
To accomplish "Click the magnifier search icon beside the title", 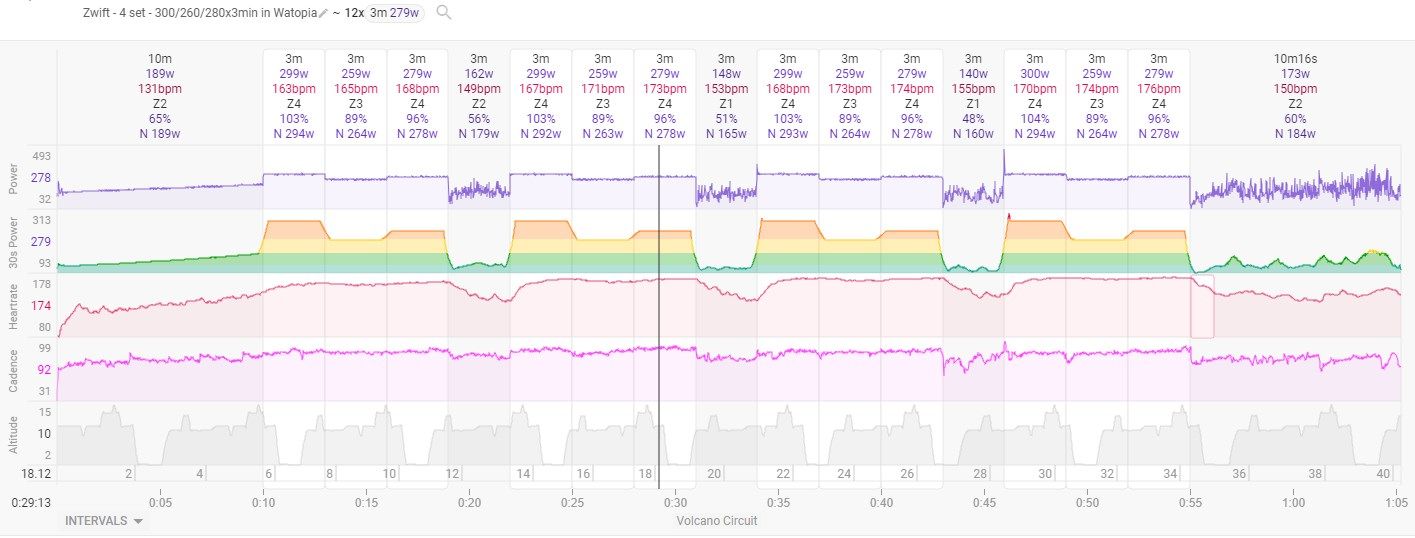I will tap(444, 13).
